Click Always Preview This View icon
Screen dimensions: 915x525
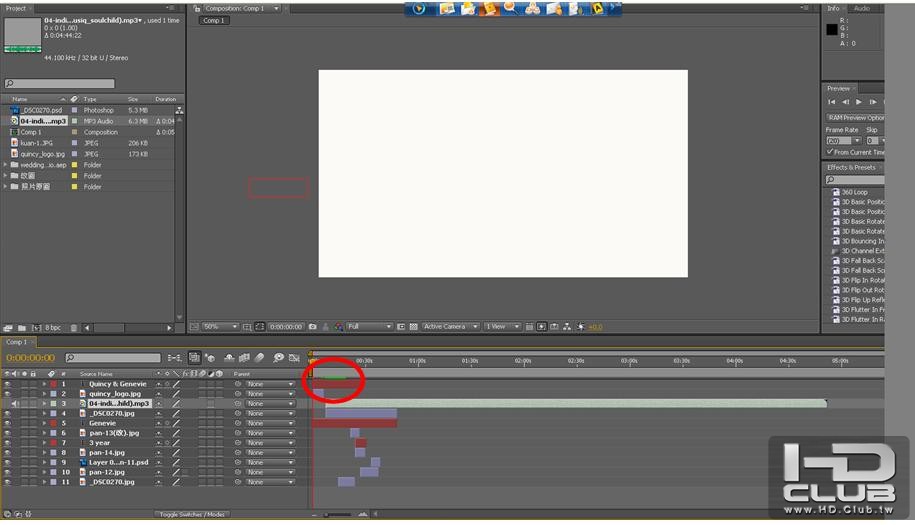[x=194, y=327]
